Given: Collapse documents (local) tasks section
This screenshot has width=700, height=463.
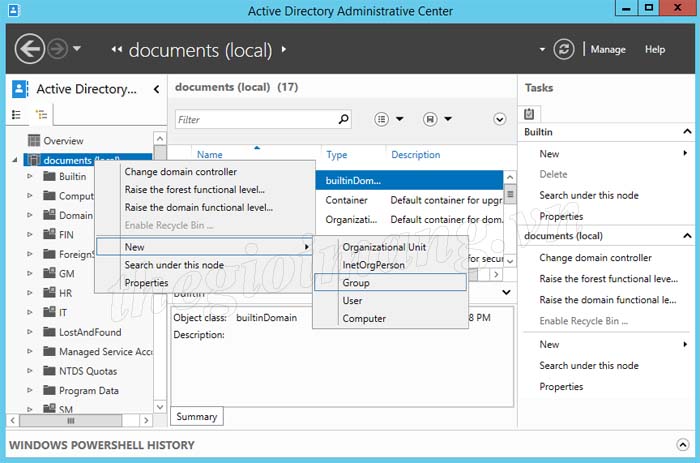Looking at the screenshot, I should (x=687, y=235).
